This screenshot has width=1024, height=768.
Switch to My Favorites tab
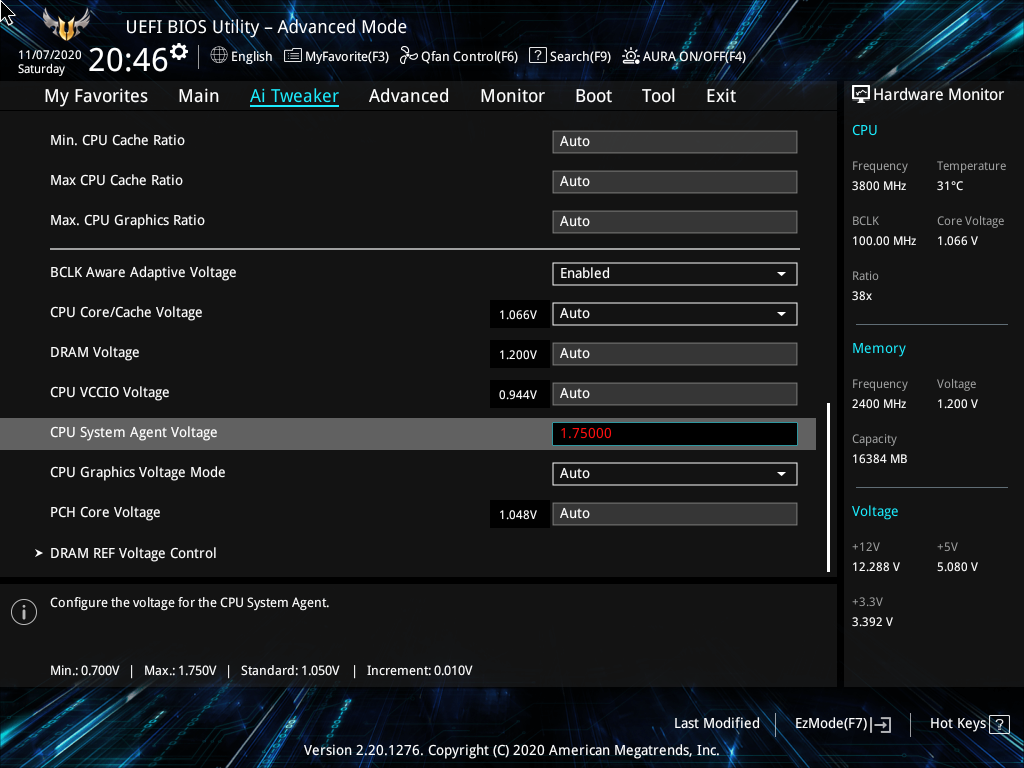(96, 96)
